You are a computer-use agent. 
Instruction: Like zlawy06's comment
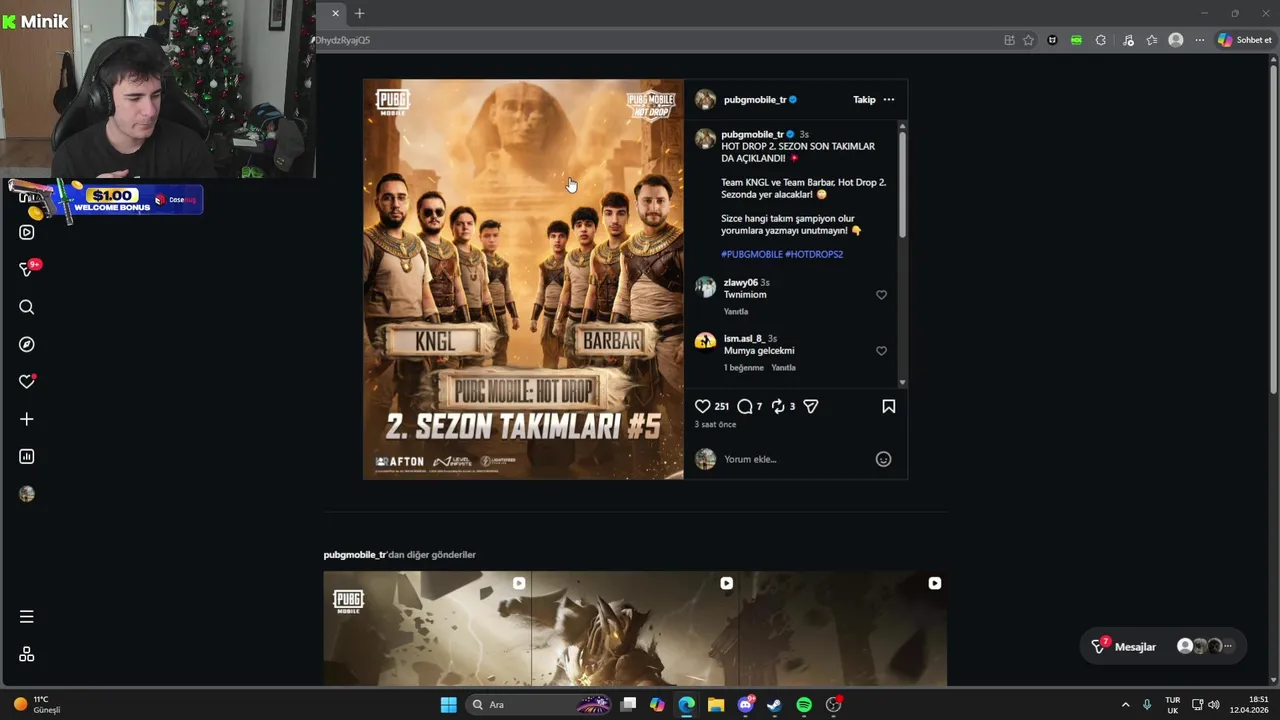tap(881, 295)
